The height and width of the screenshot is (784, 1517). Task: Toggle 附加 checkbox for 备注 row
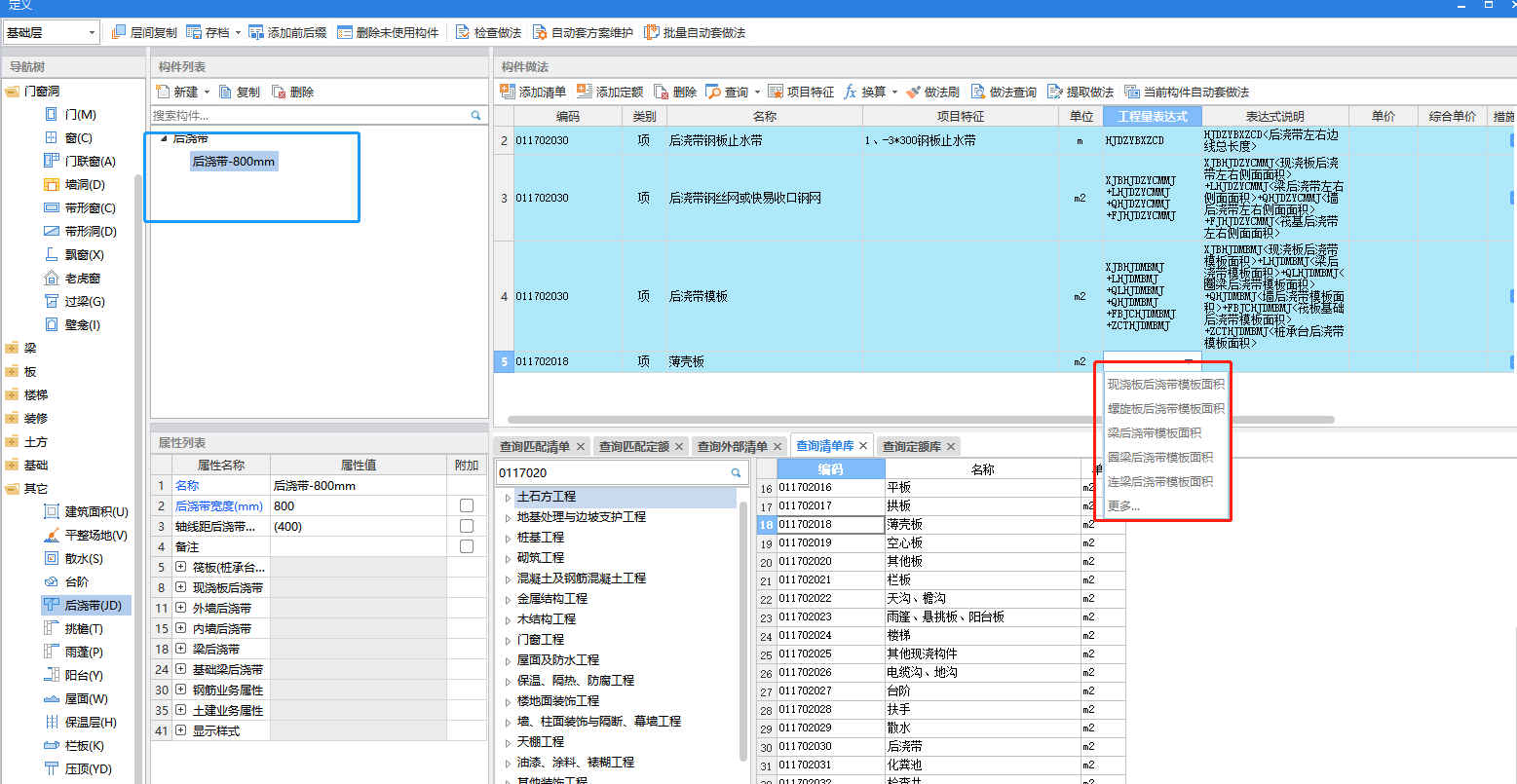467,546
